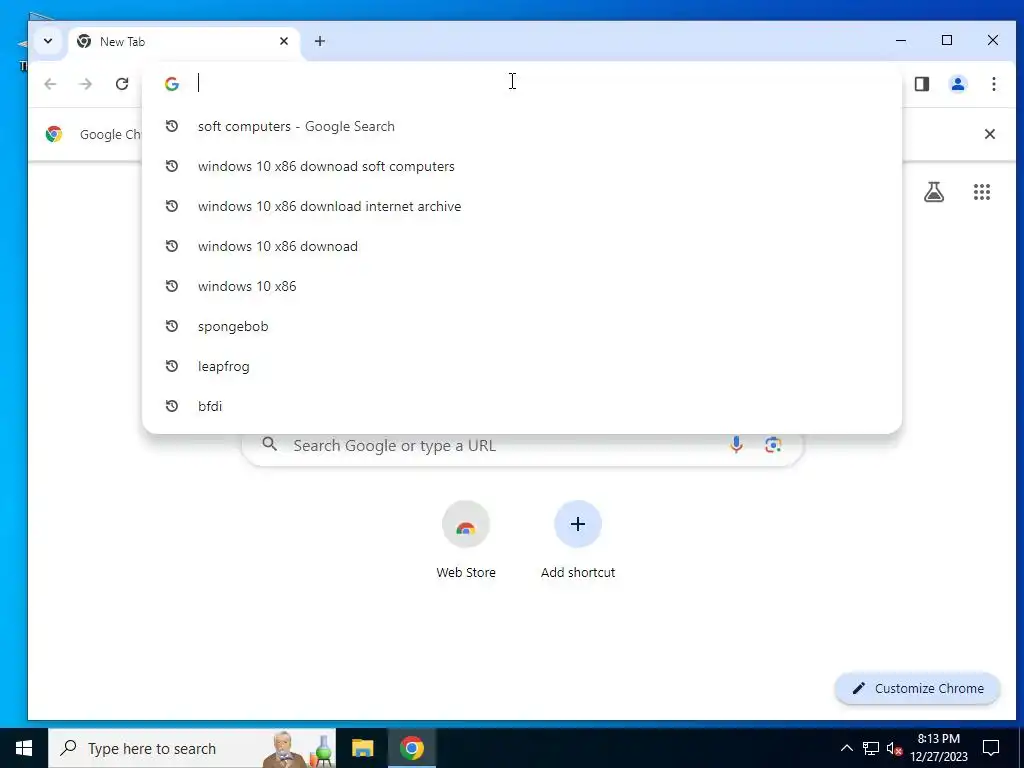
Task: Open Customize Chrome
Action: 918,688
